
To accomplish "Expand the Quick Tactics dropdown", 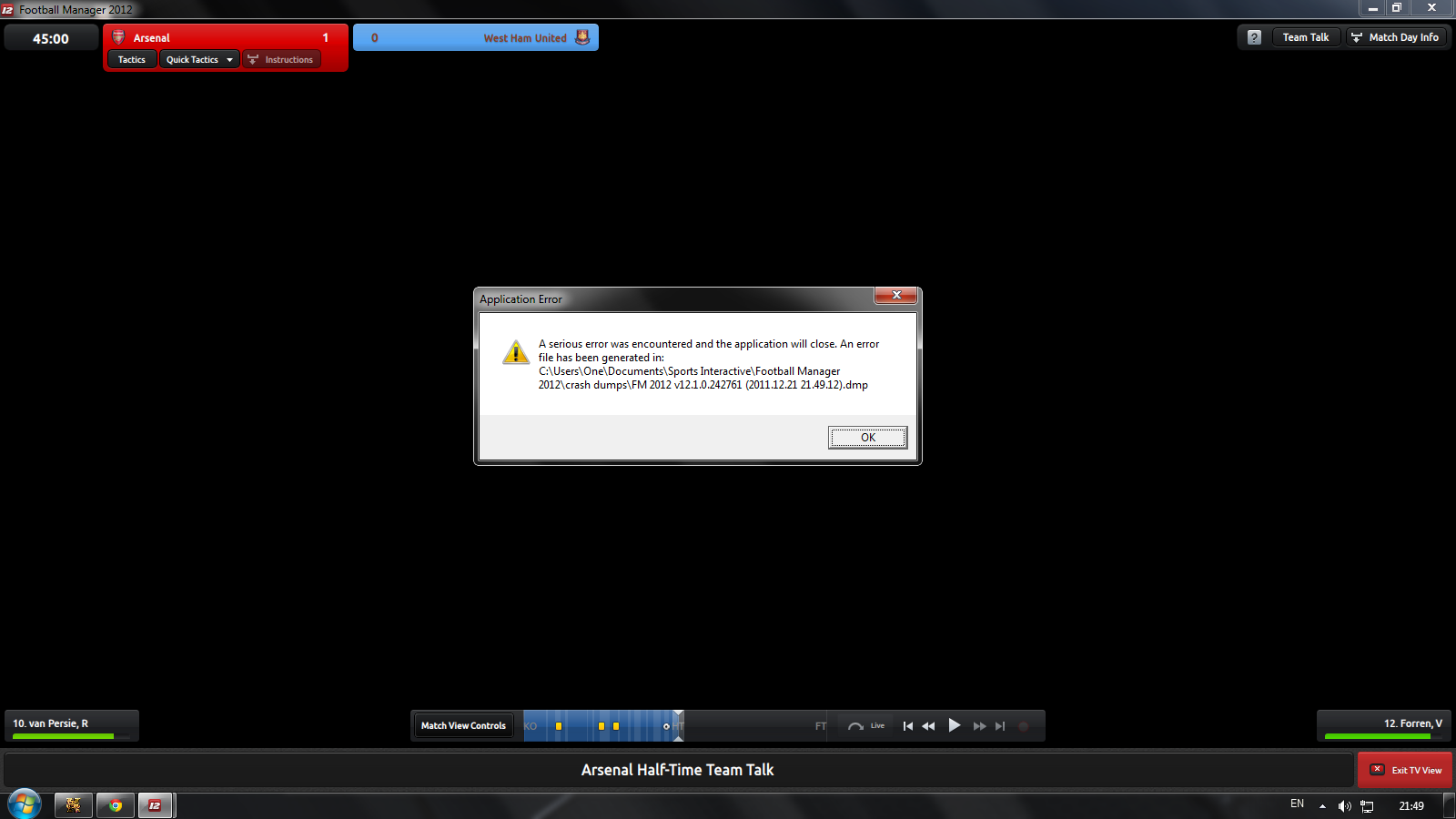I will coord(199,60).
